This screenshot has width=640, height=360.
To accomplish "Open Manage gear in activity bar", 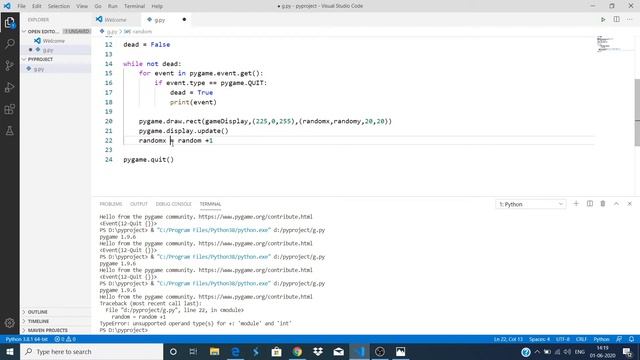I will pyautogui.click(x=9, y=323).
